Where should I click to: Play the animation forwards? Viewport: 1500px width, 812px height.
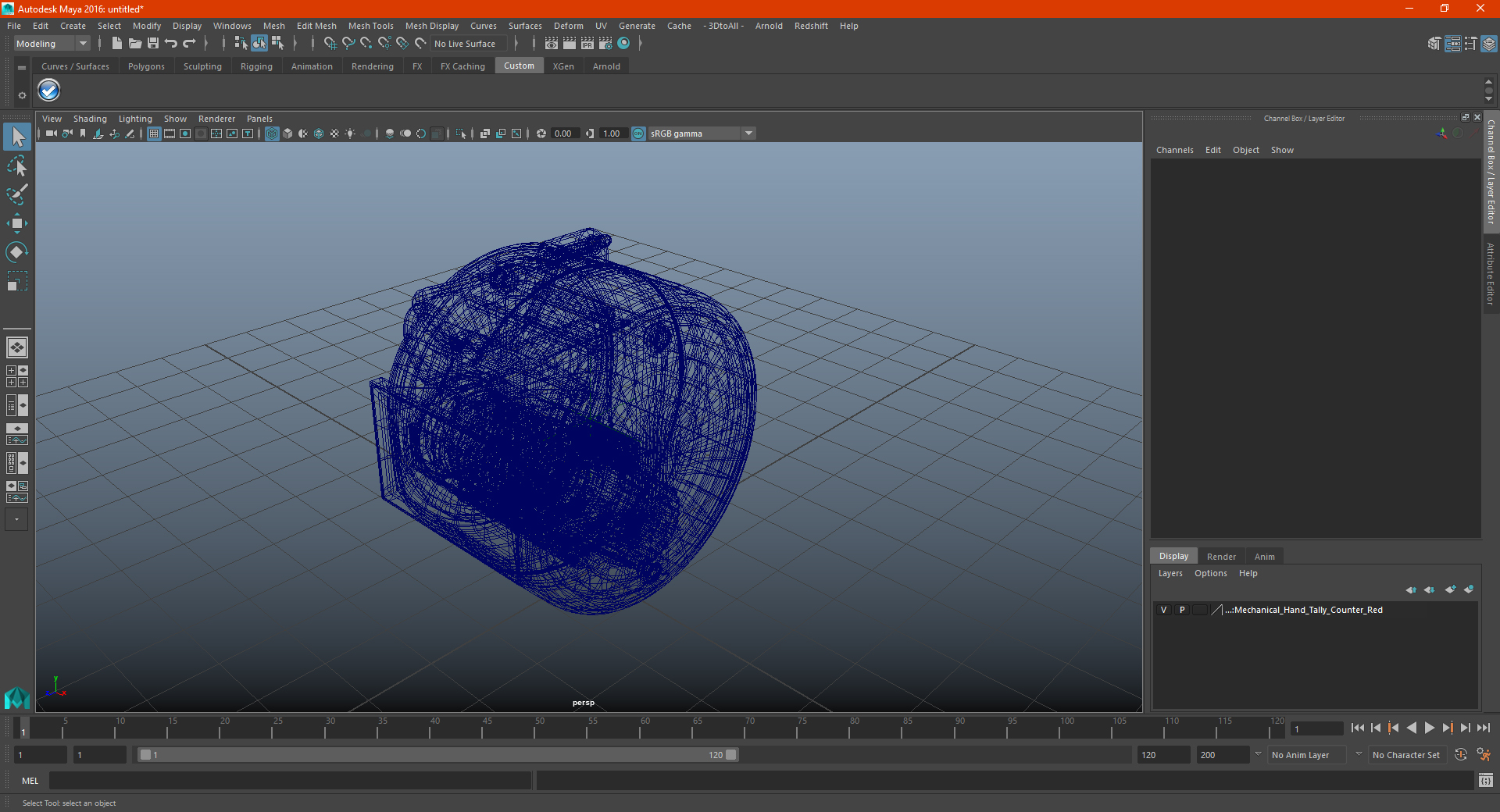[x=1429, y=728]
